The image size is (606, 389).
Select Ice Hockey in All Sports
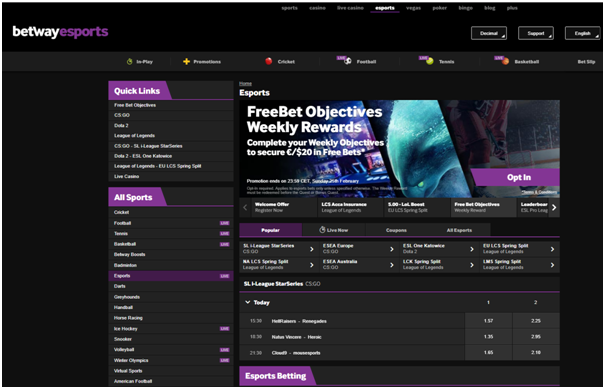[x=171, y=328]
